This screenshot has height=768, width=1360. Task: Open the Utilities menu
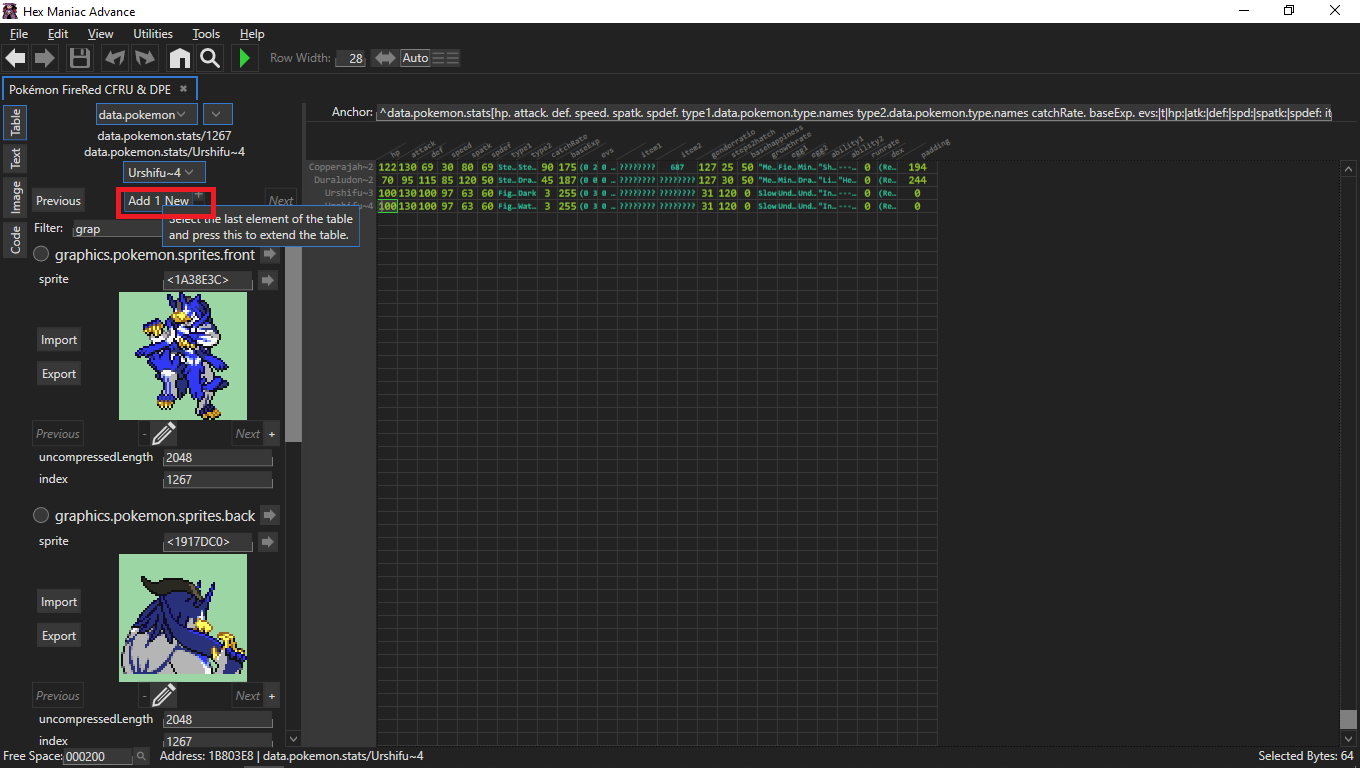point(153,34)
